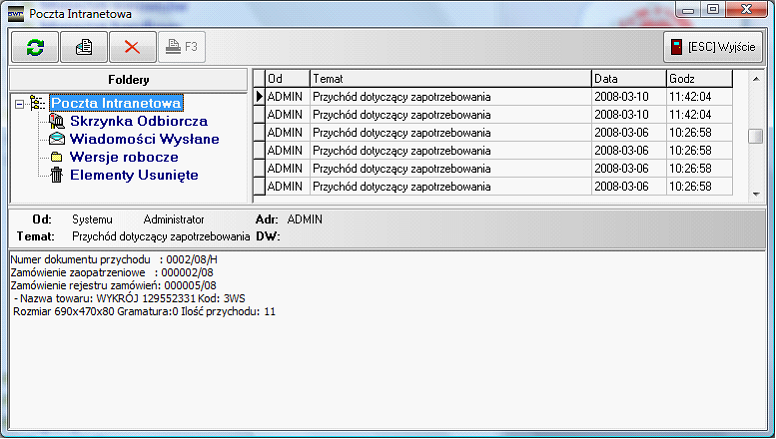This screenshot has width=776, height=439.
Task: Click the Skrzynka Odbiorcza inbox icon
Action: [56, 121]
